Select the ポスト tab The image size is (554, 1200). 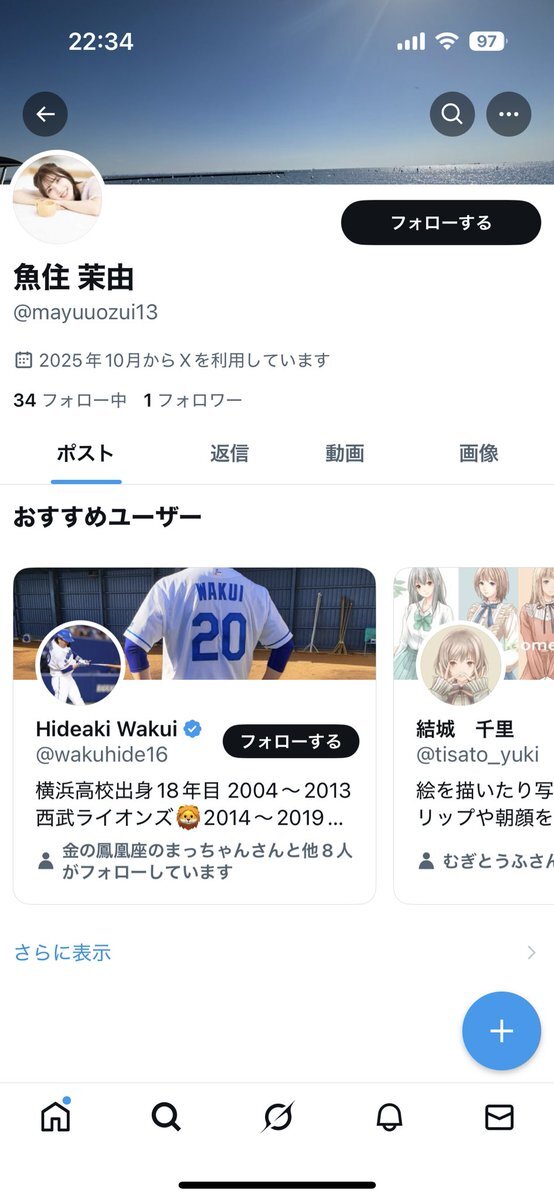(x=85, y=453)
